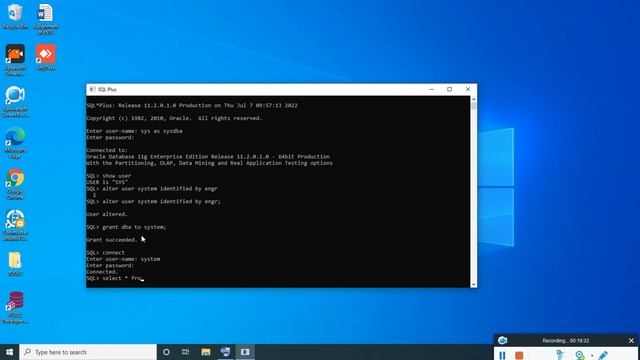Click the spotlight tool in the recorder bar

click(x=560, y=356)
